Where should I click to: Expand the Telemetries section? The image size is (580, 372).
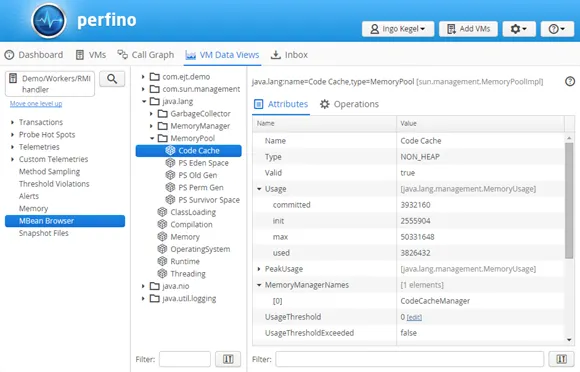pyautogui.click(x=12, y=147)
